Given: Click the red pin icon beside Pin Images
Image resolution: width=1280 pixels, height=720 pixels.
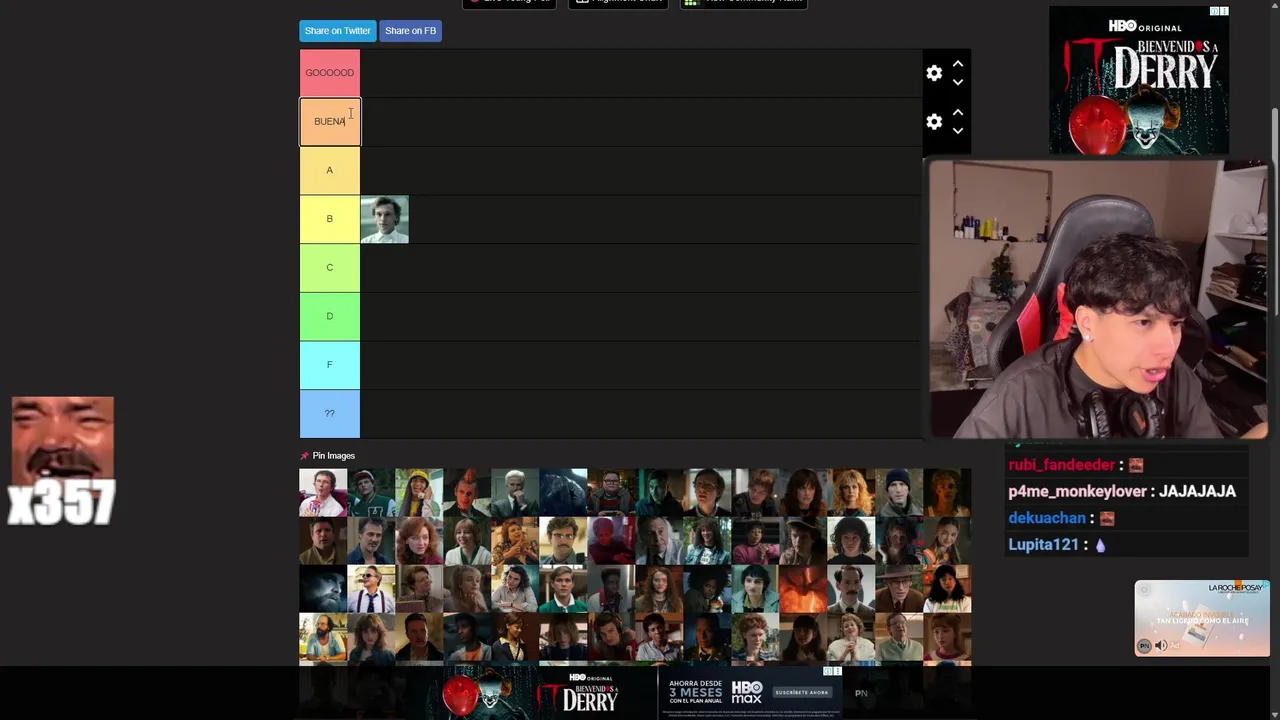Looking at the screenshot, I should 304,456.
